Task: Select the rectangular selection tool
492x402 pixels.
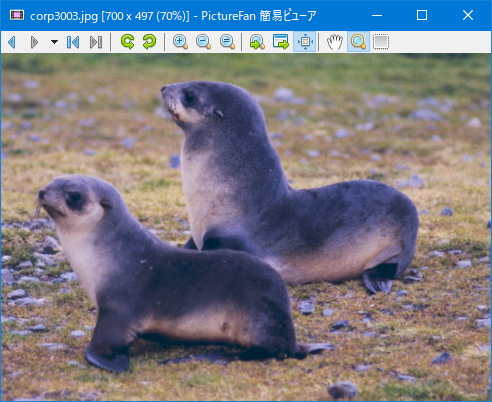Action: 381,42
